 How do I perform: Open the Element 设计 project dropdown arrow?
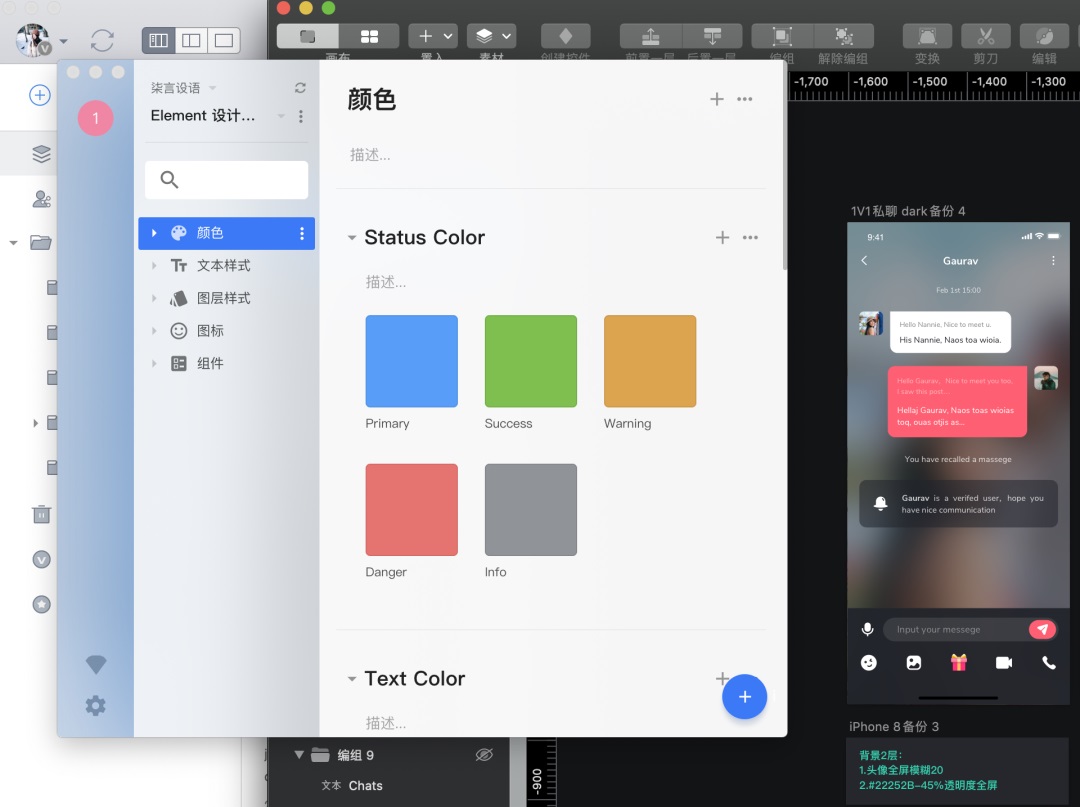[281, 116]
